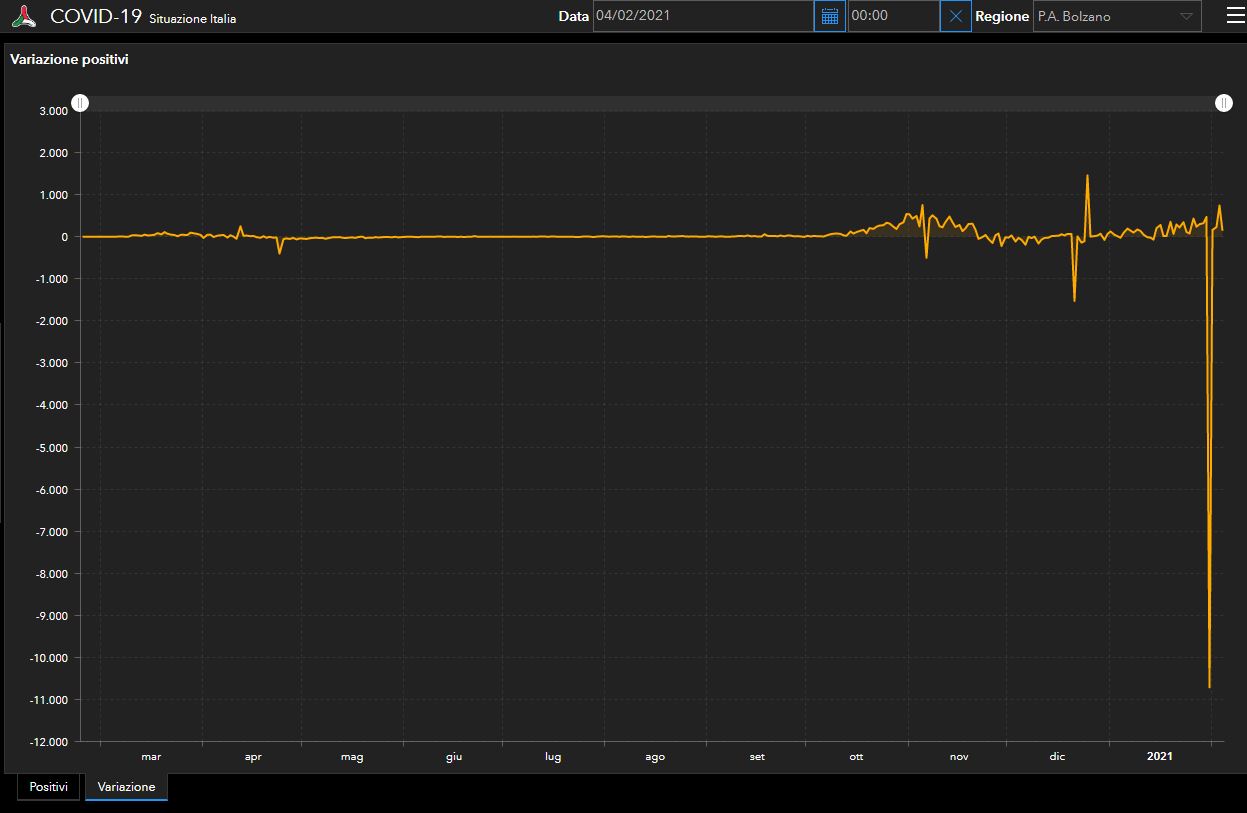Click the lug x-axis label
1247x813 pixels.
[x=553, y=757]
